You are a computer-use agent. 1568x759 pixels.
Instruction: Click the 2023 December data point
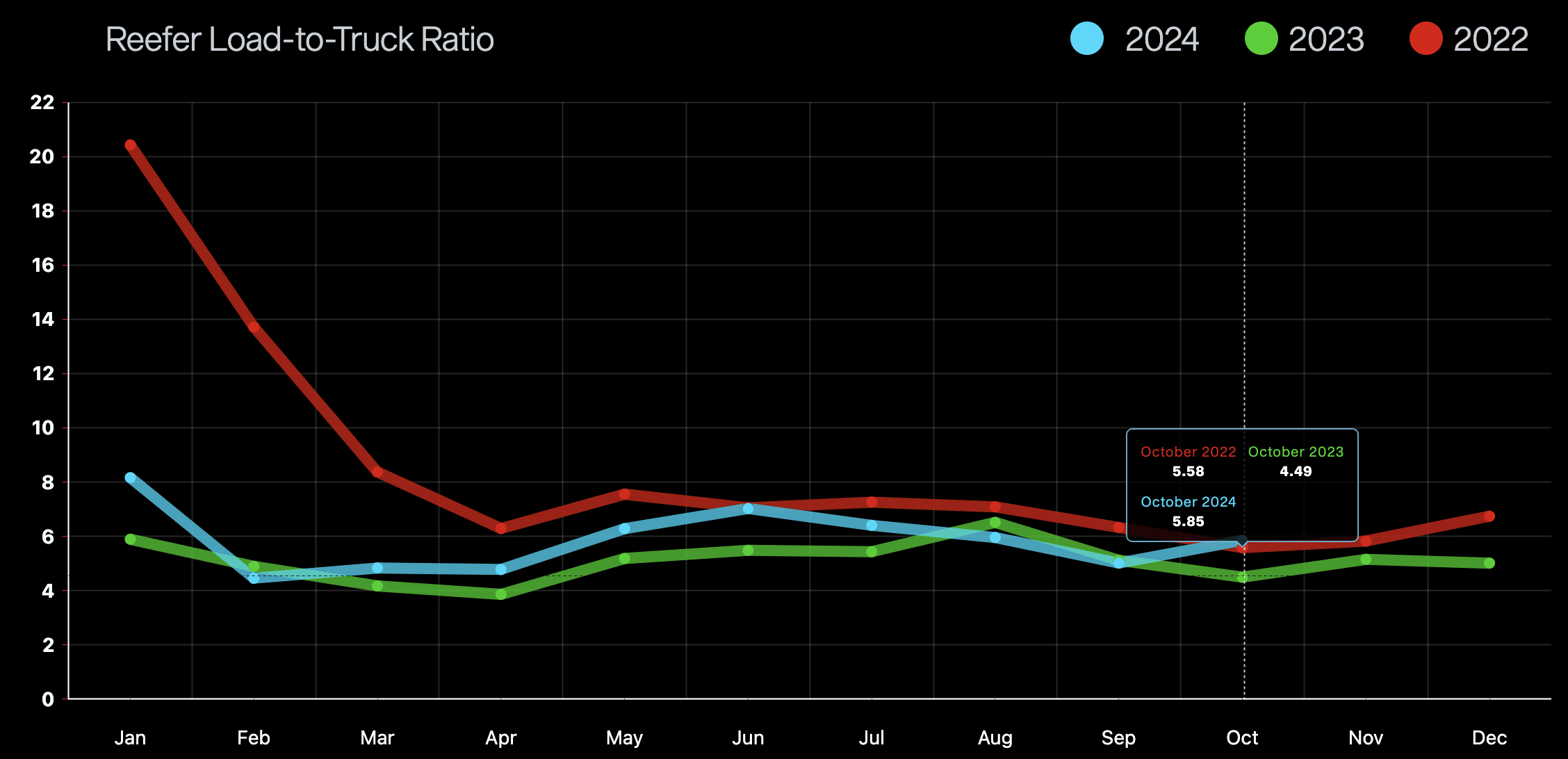pos(1489,563)
